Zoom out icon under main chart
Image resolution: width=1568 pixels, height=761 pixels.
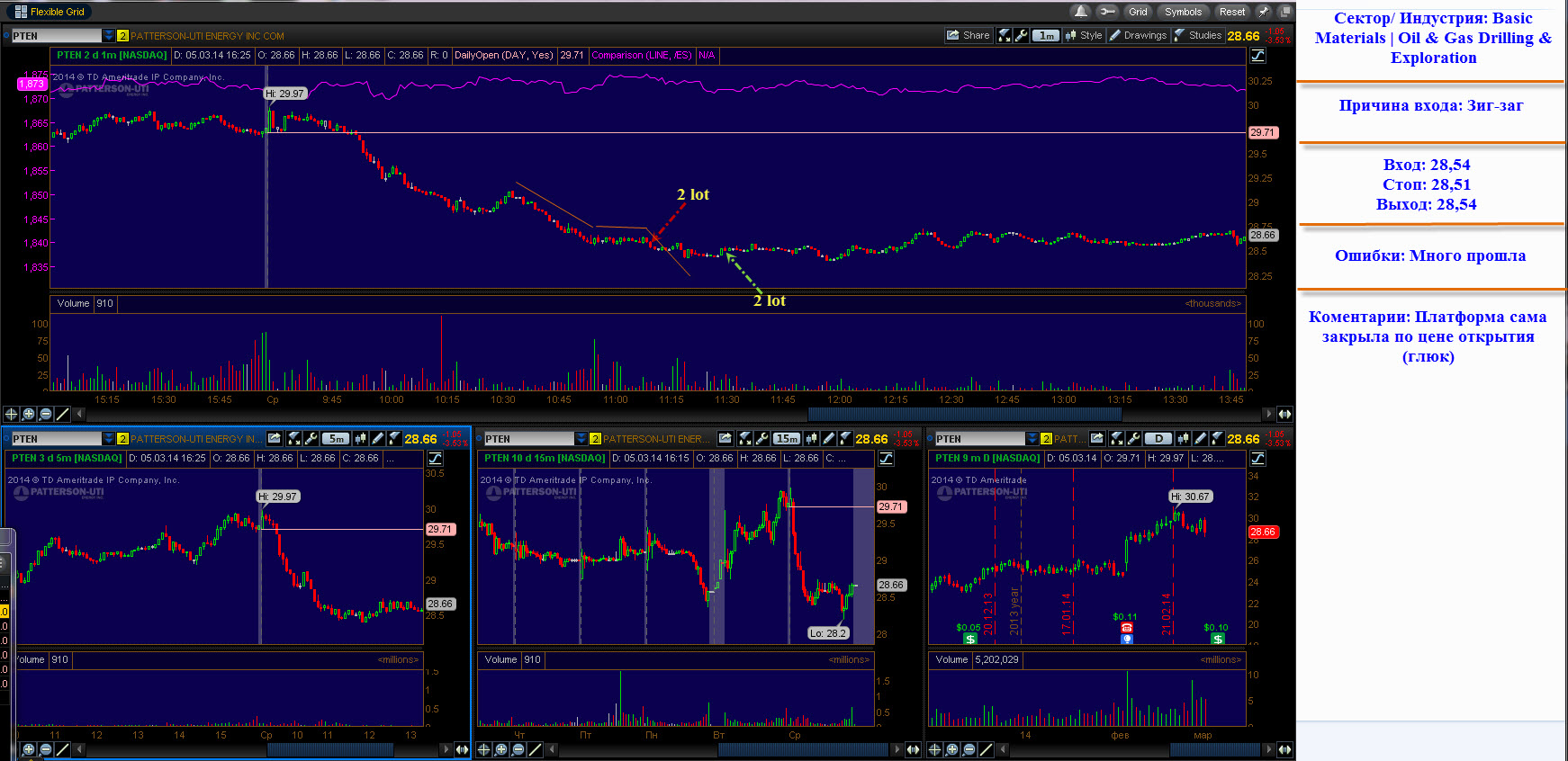tap(45, 414)
